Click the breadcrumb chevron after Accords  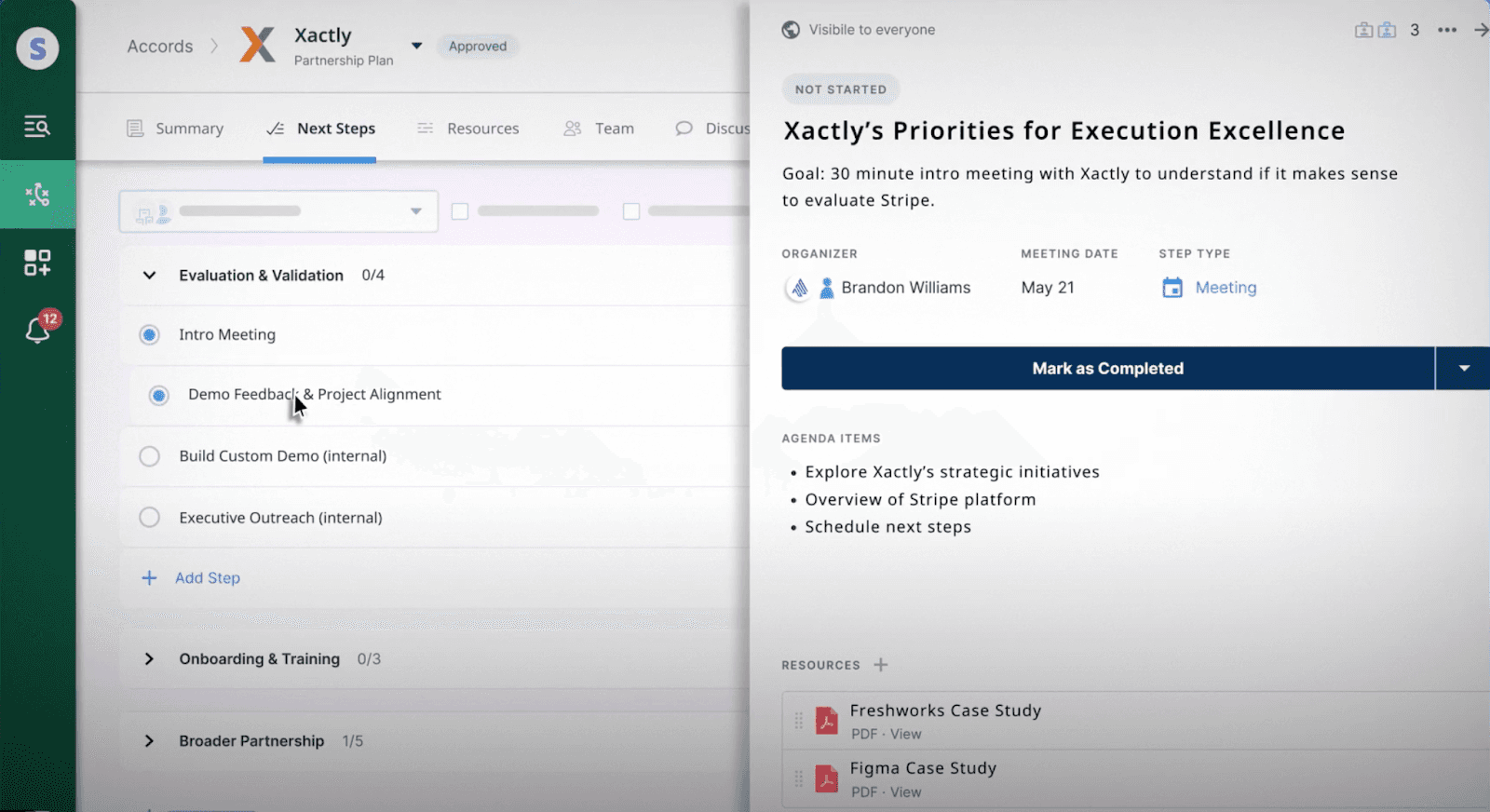pyautogui.click(x=214, y=46)
